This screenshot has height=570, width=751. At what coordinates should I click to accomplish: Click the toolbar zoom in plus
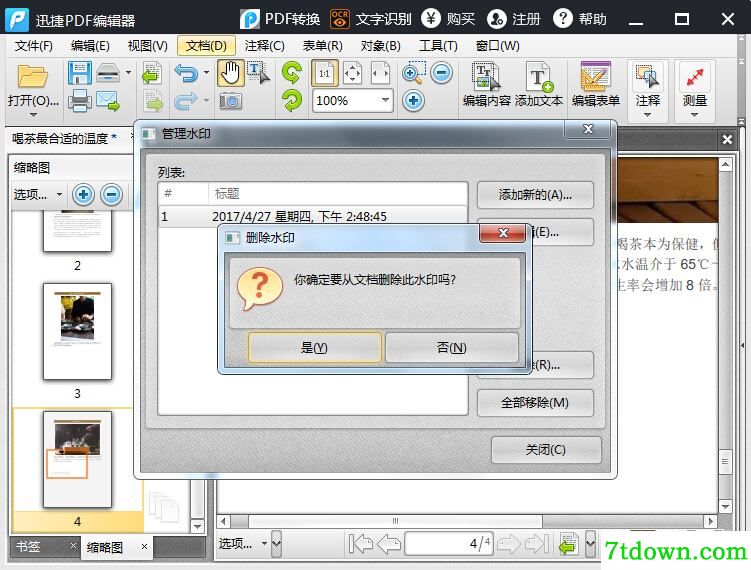[x=413, y=101]
